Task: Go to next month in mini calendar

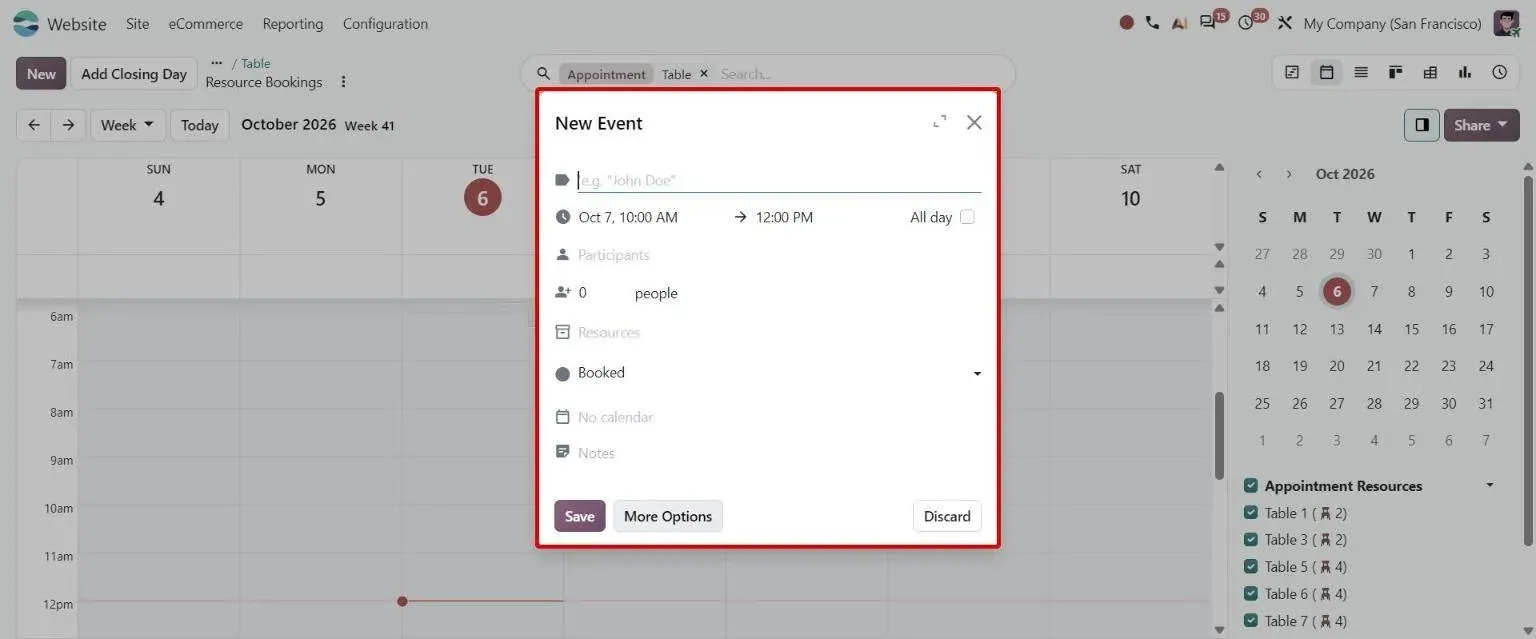Action: click(1289, 174)
